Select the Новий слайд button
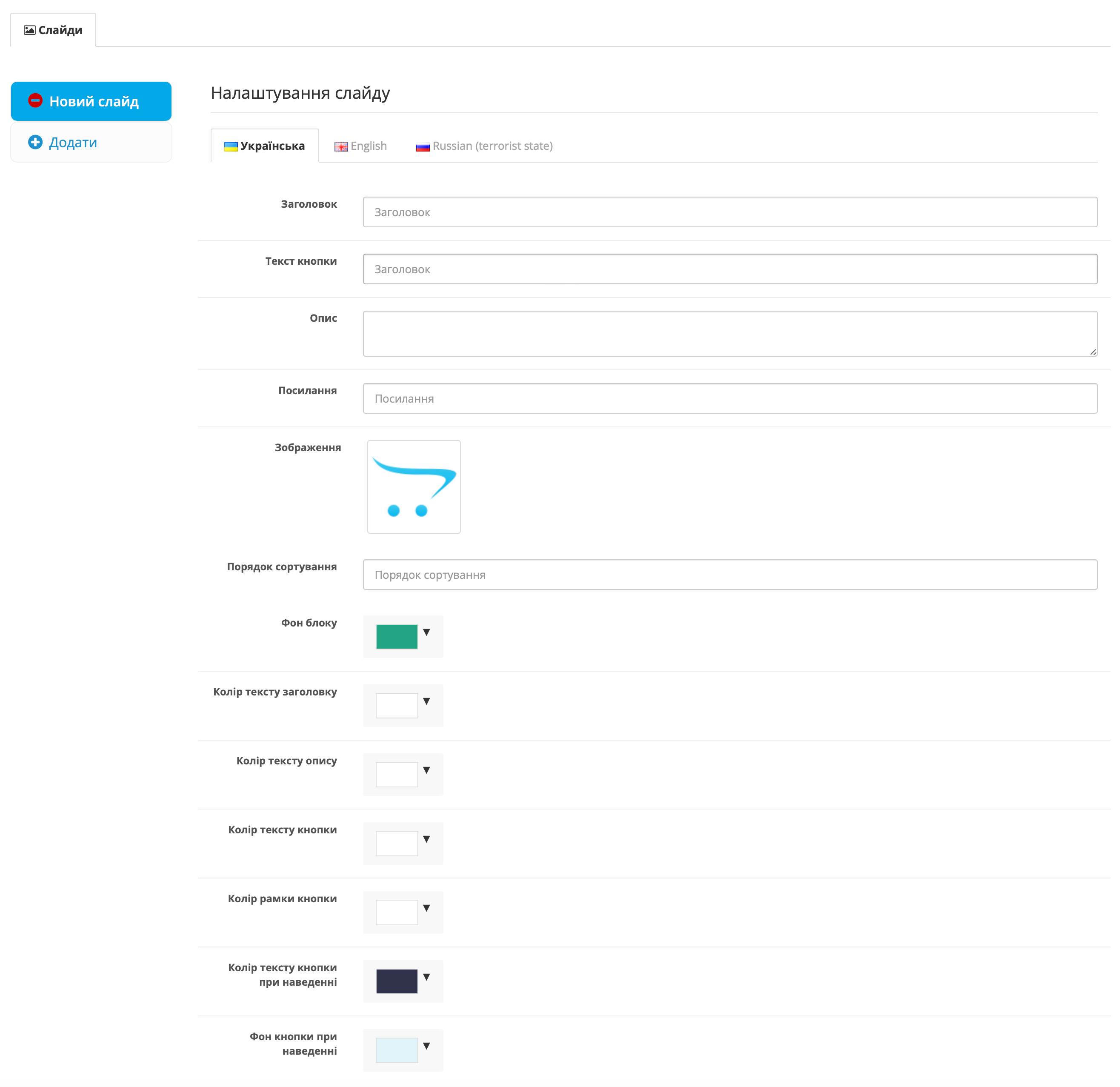Viewport: 1120px width, 1087px height. (x=91, y=102)
